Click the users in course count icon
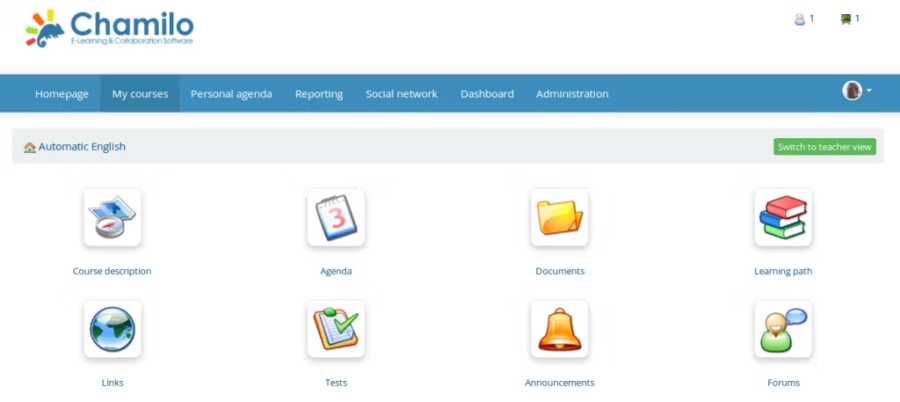 point(846,19)
